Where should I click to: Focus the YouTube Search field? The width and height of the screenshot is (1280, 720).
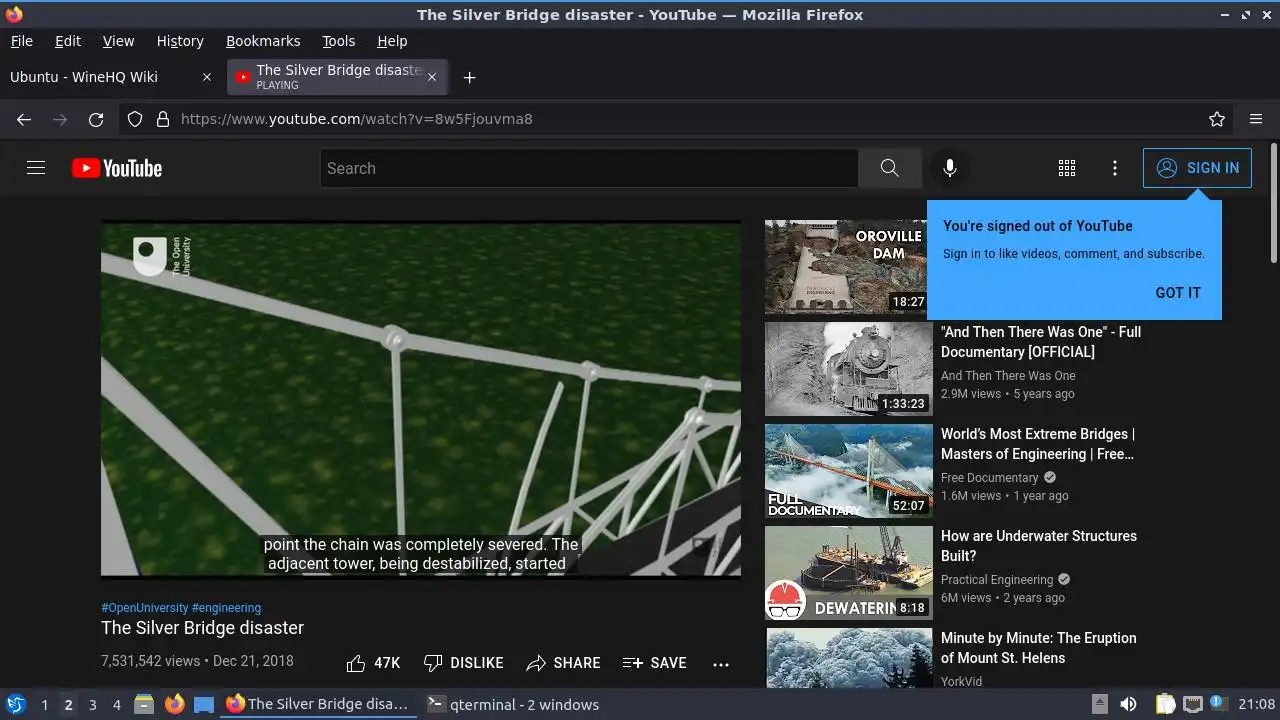[589, 168]
